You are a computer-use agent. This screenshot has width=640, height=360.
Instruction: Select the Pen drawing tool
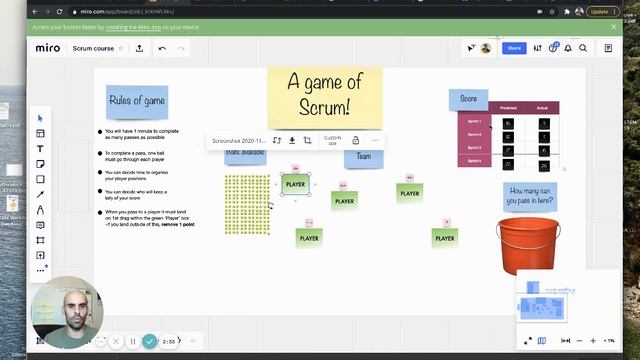(x=40, y=210)
